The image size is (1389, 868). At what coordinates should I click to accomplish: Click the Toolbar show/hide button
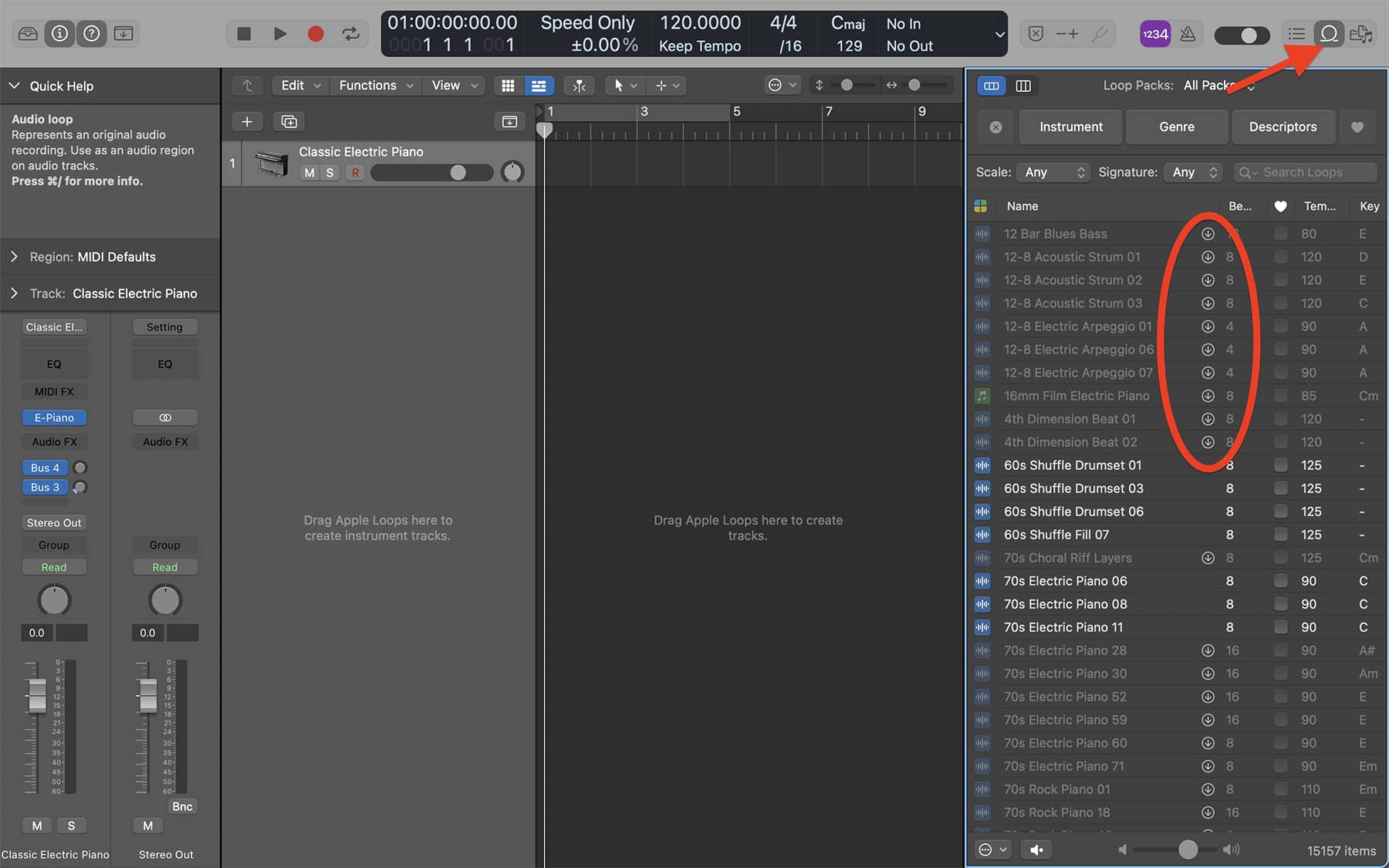point(123,34)
